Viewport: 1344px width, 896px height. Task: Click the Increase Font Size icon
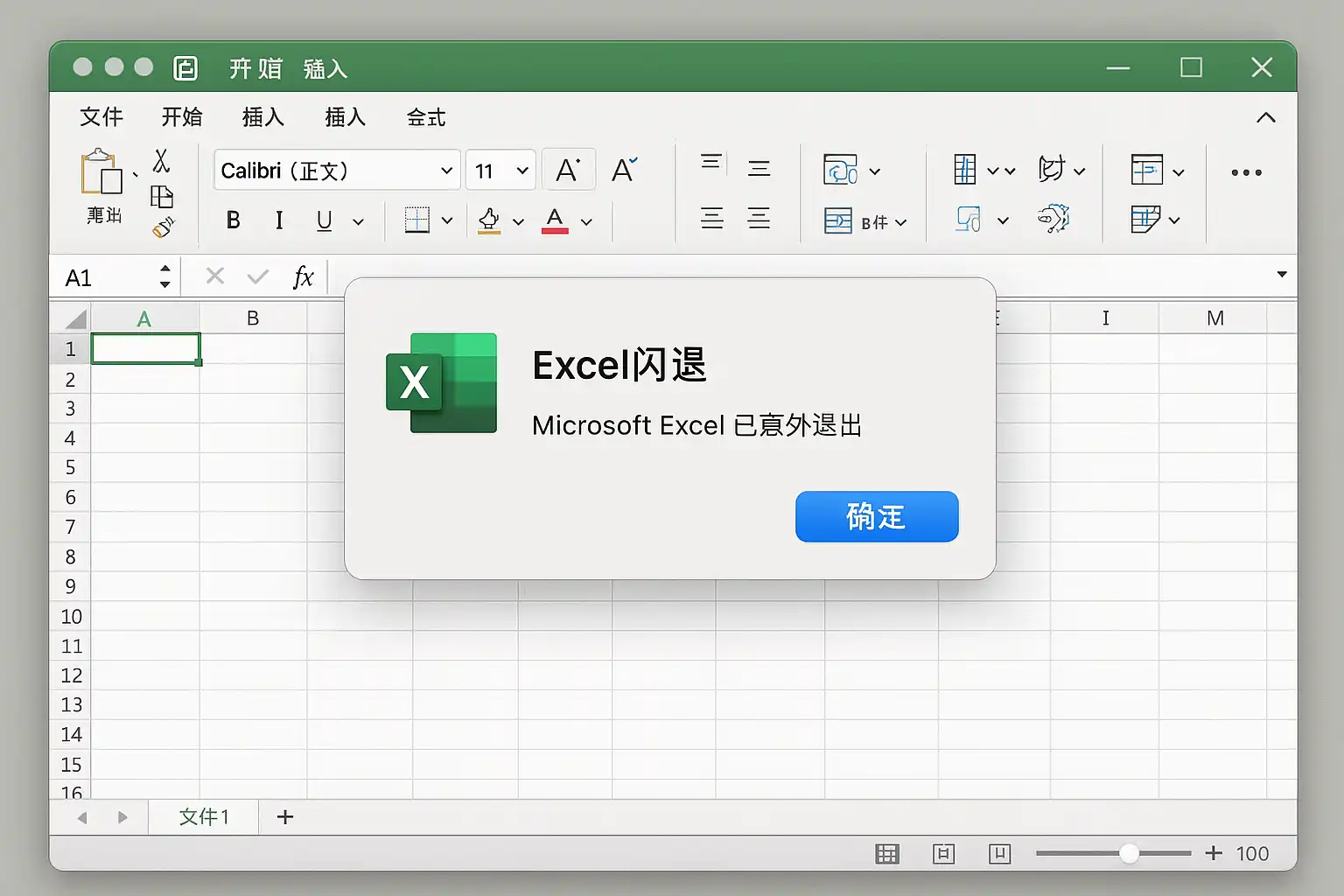click(x=569, y=169)
